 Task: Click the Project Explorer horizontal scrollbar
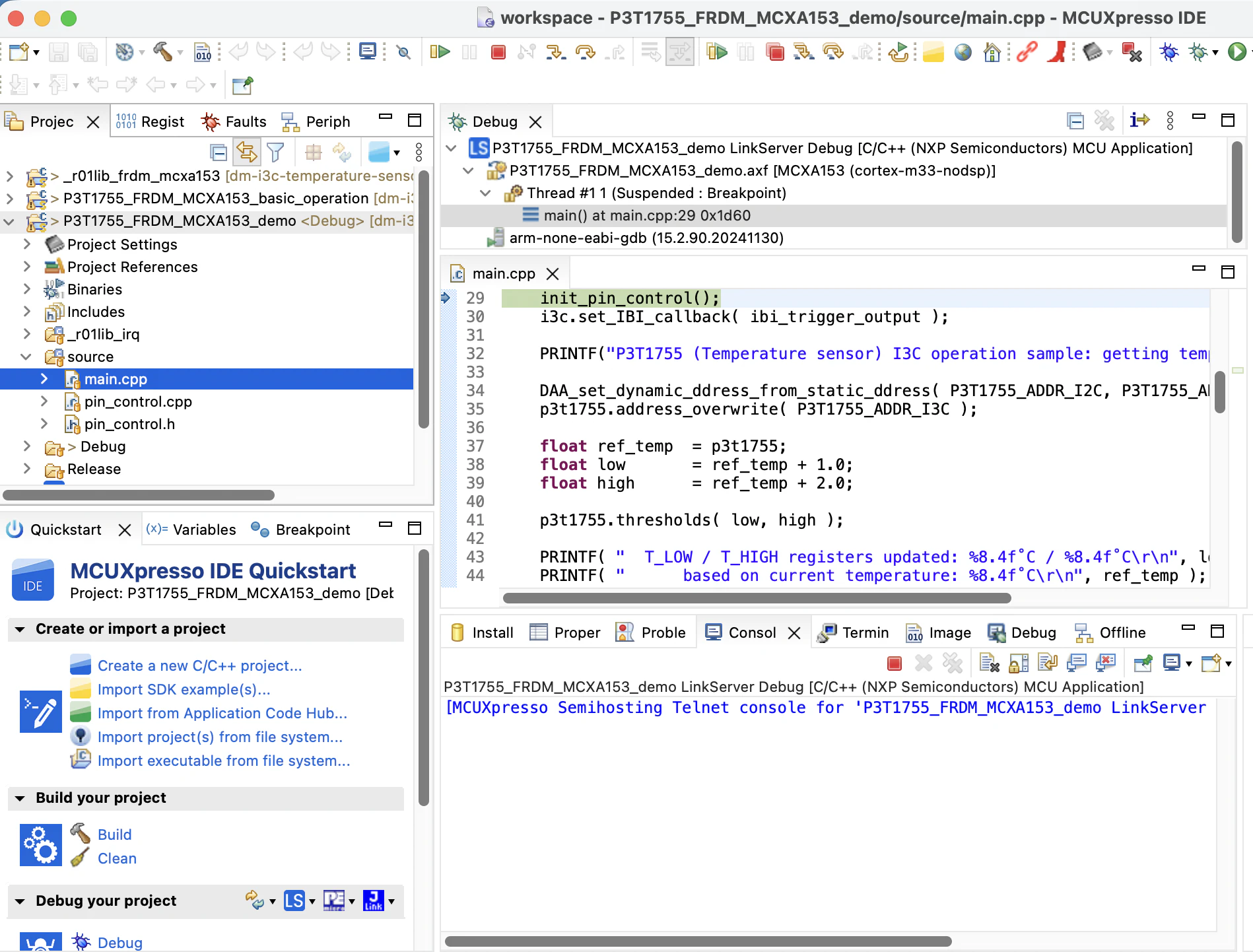tap(139, 494)
